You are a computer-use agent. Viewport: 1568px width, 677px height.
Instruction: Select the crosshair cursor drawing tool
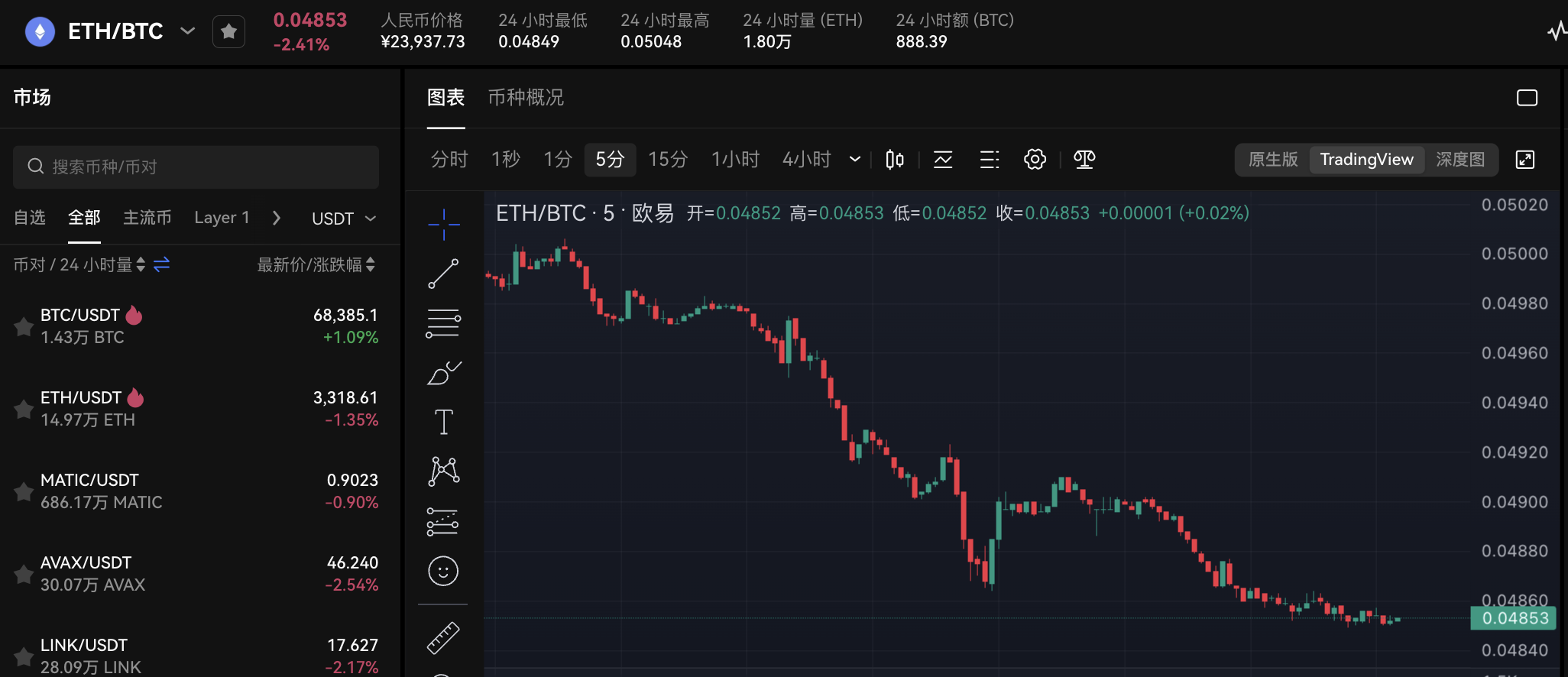click(x=443, y=224)
